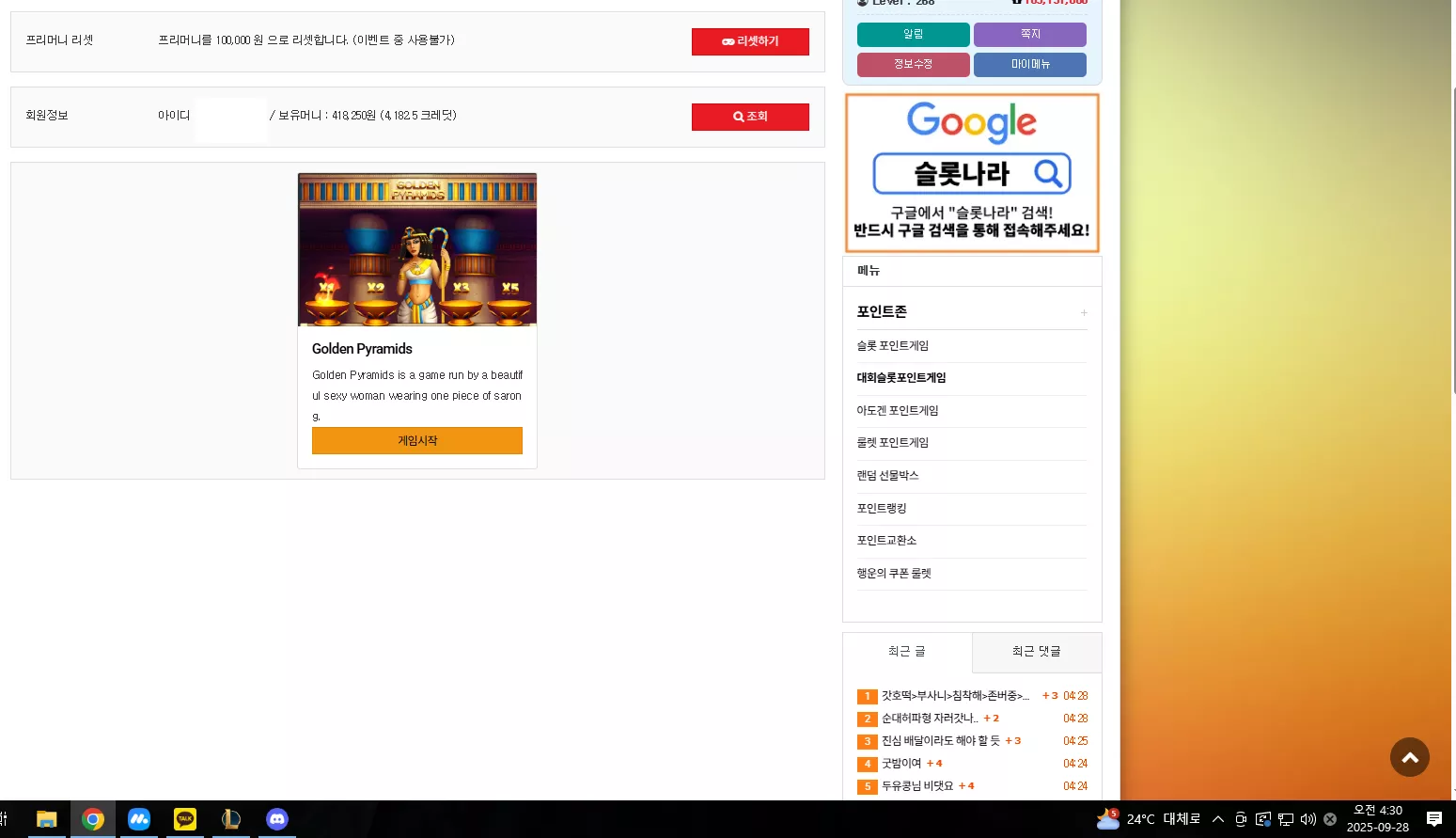The width and height of the screenshot is (1456, 838).
Task: Open the weather widget showing 24°C
Action: tap(1148, 819)
